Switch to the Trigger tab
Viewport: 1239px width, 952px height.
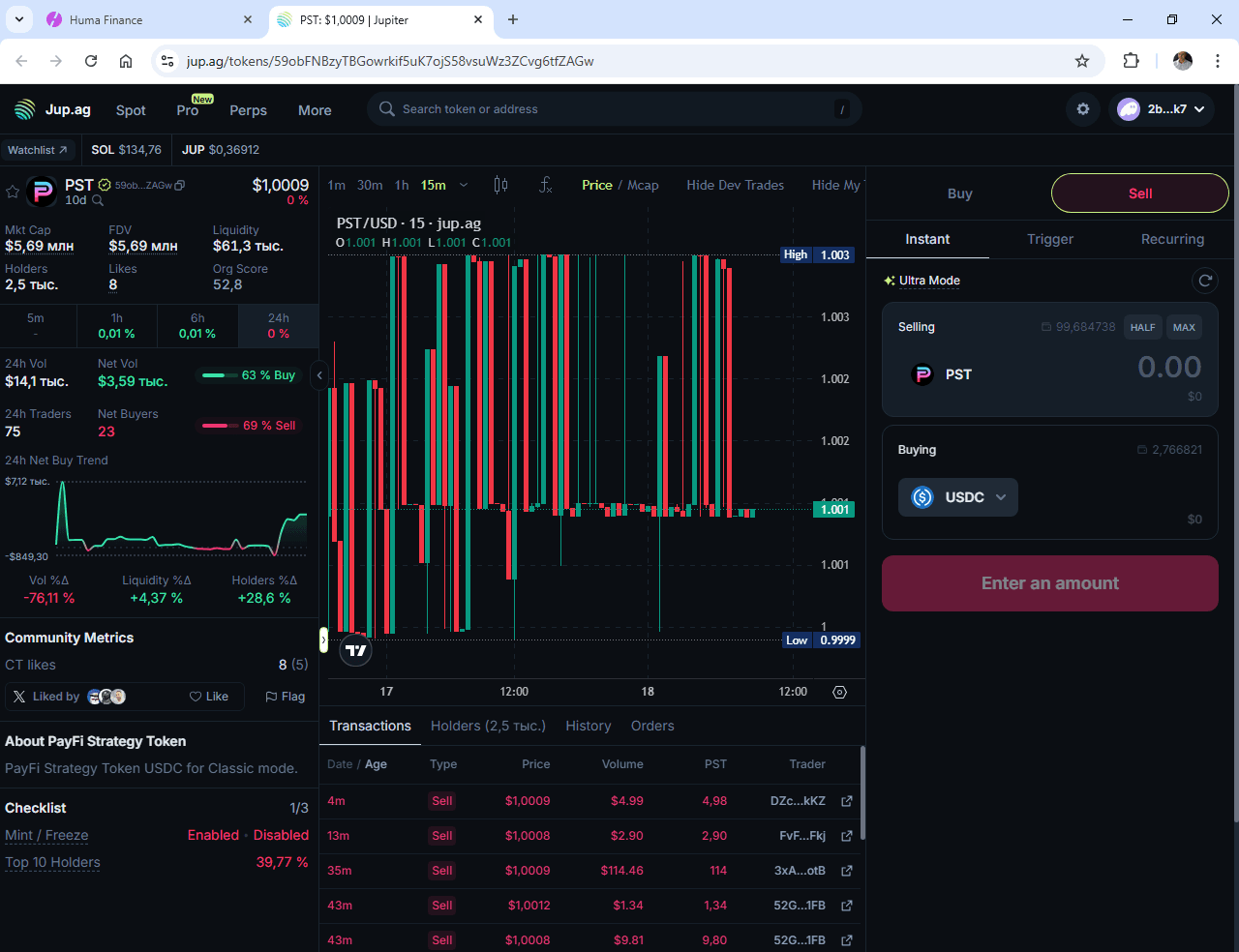click(x=1050, y=239)
